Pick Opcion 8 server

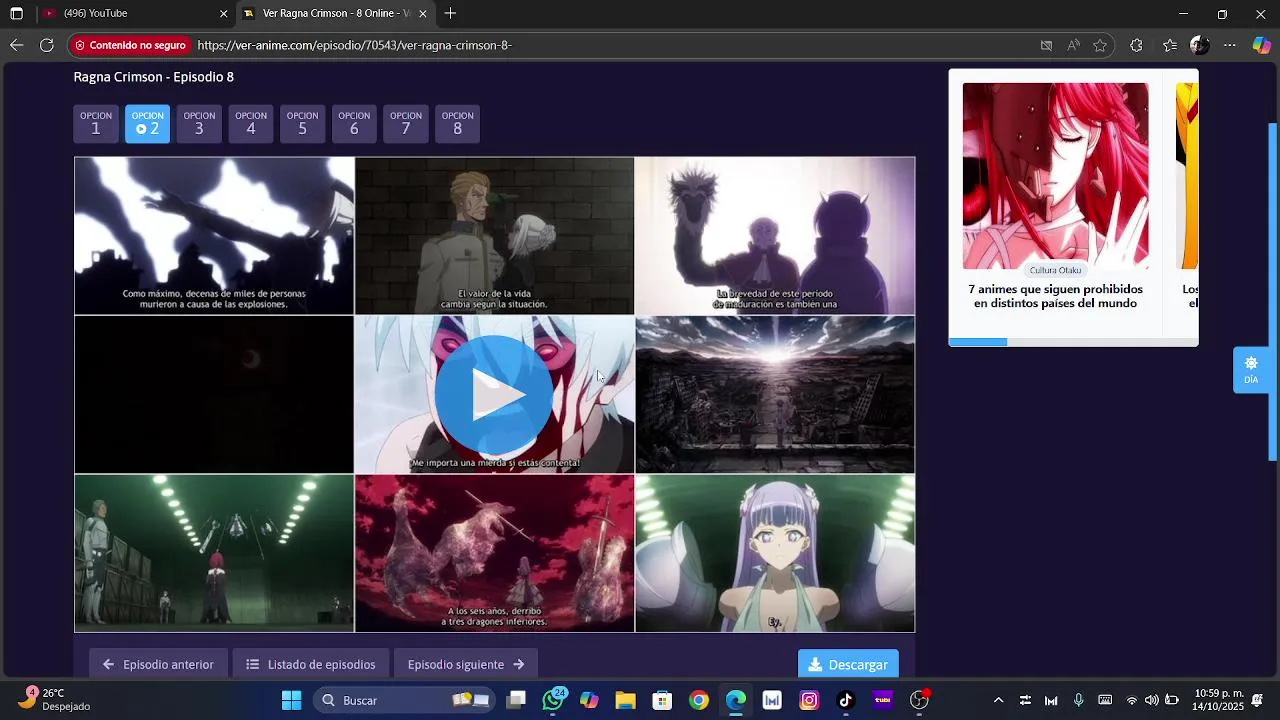[457, 124]
